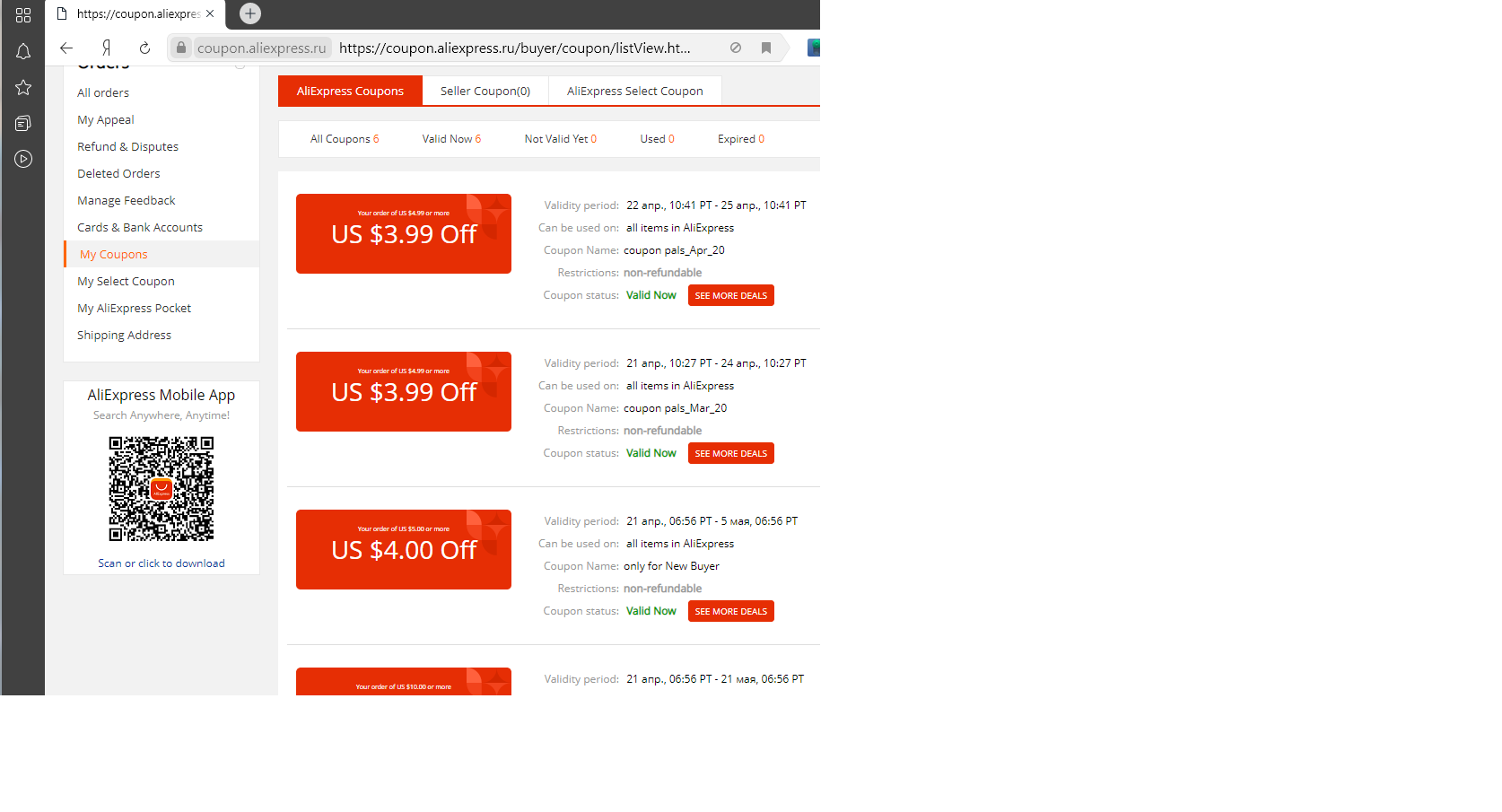View Deleted Orders
The width and height of the screenshot is (1502, 812).
coord(118,173)
